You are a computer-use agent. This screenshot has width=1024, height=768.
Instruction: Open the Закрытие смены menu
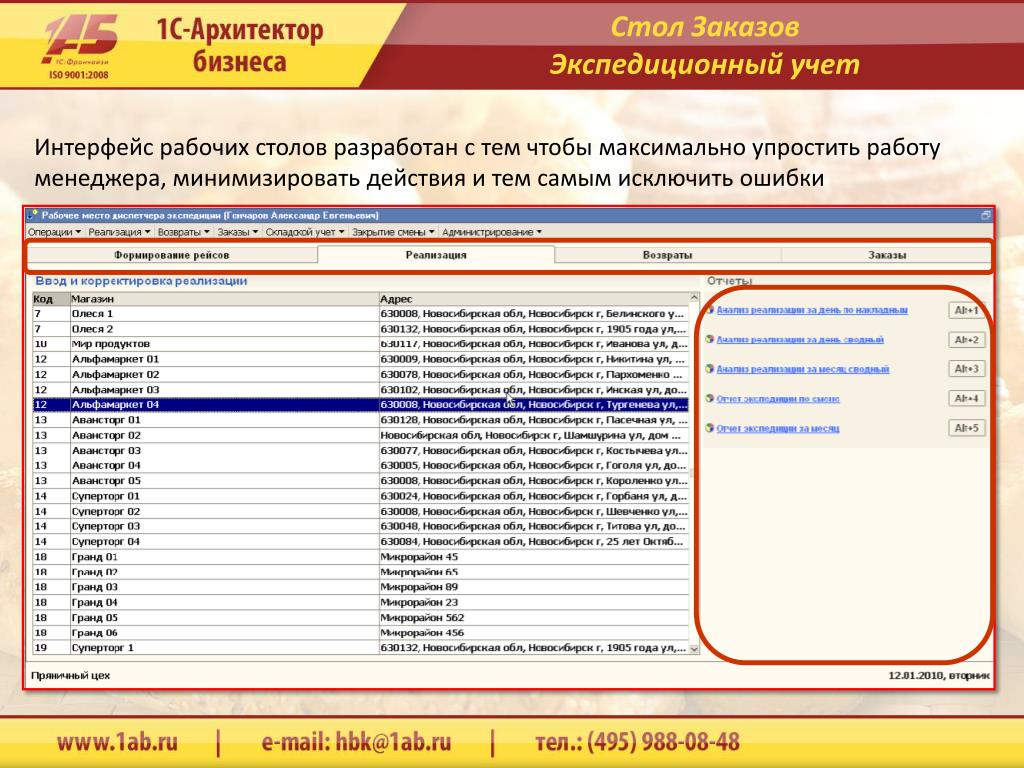[393, 232]
